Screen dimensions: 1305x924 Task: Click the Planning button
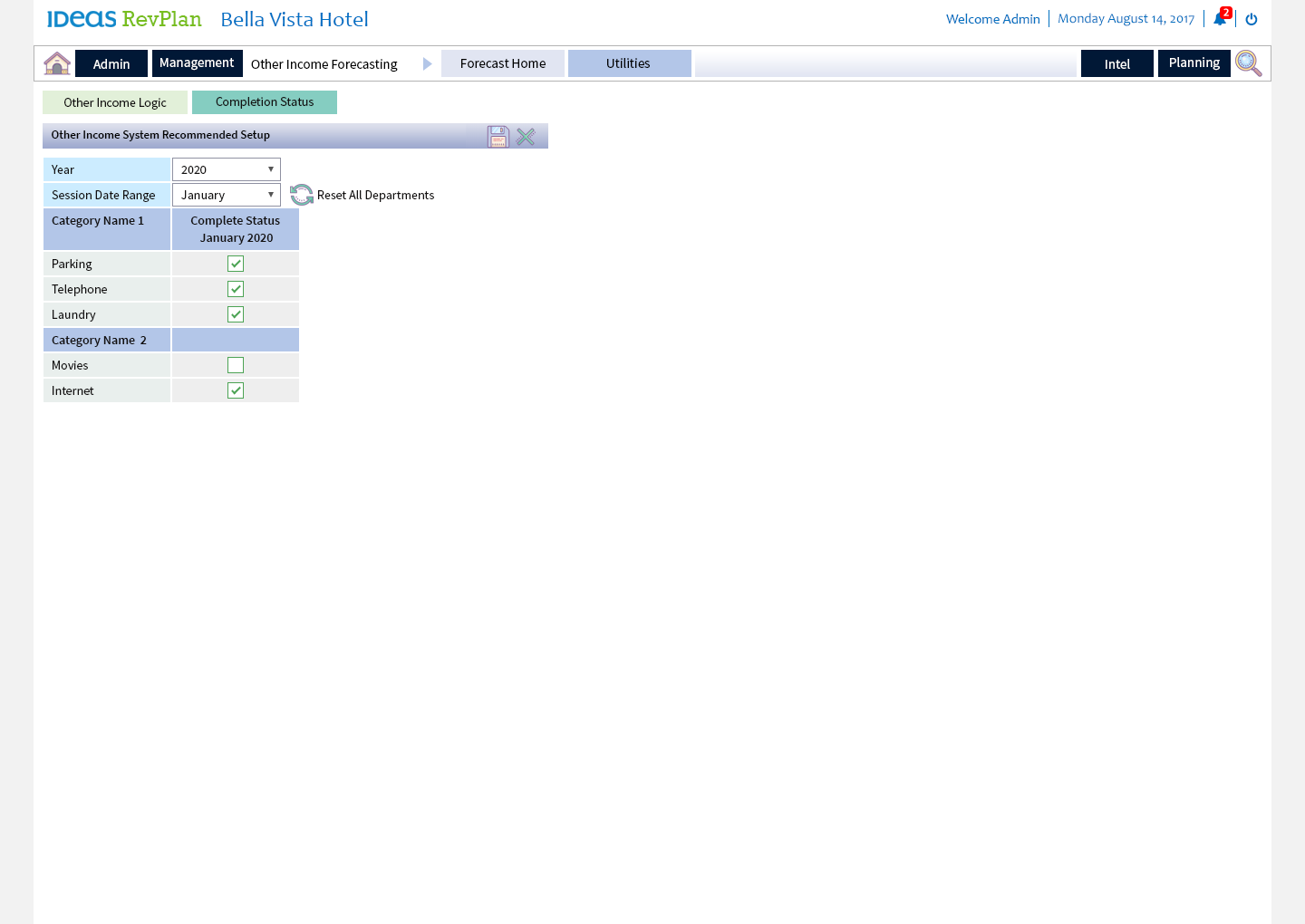click(x=1194, y=63)
